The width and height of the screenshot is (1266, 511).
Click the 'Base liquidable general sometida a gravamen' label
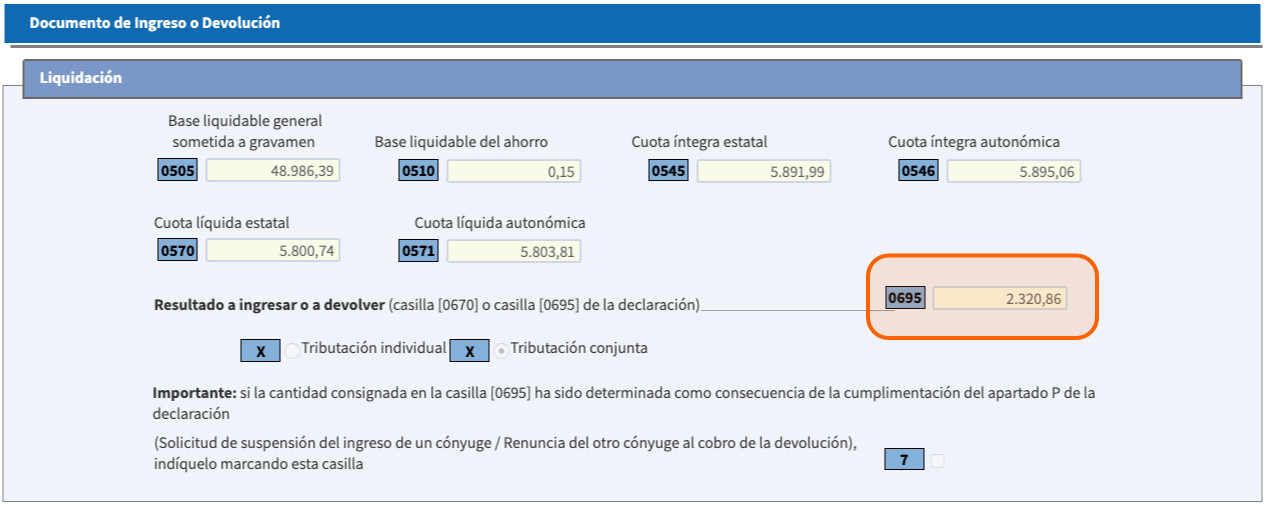245,131
